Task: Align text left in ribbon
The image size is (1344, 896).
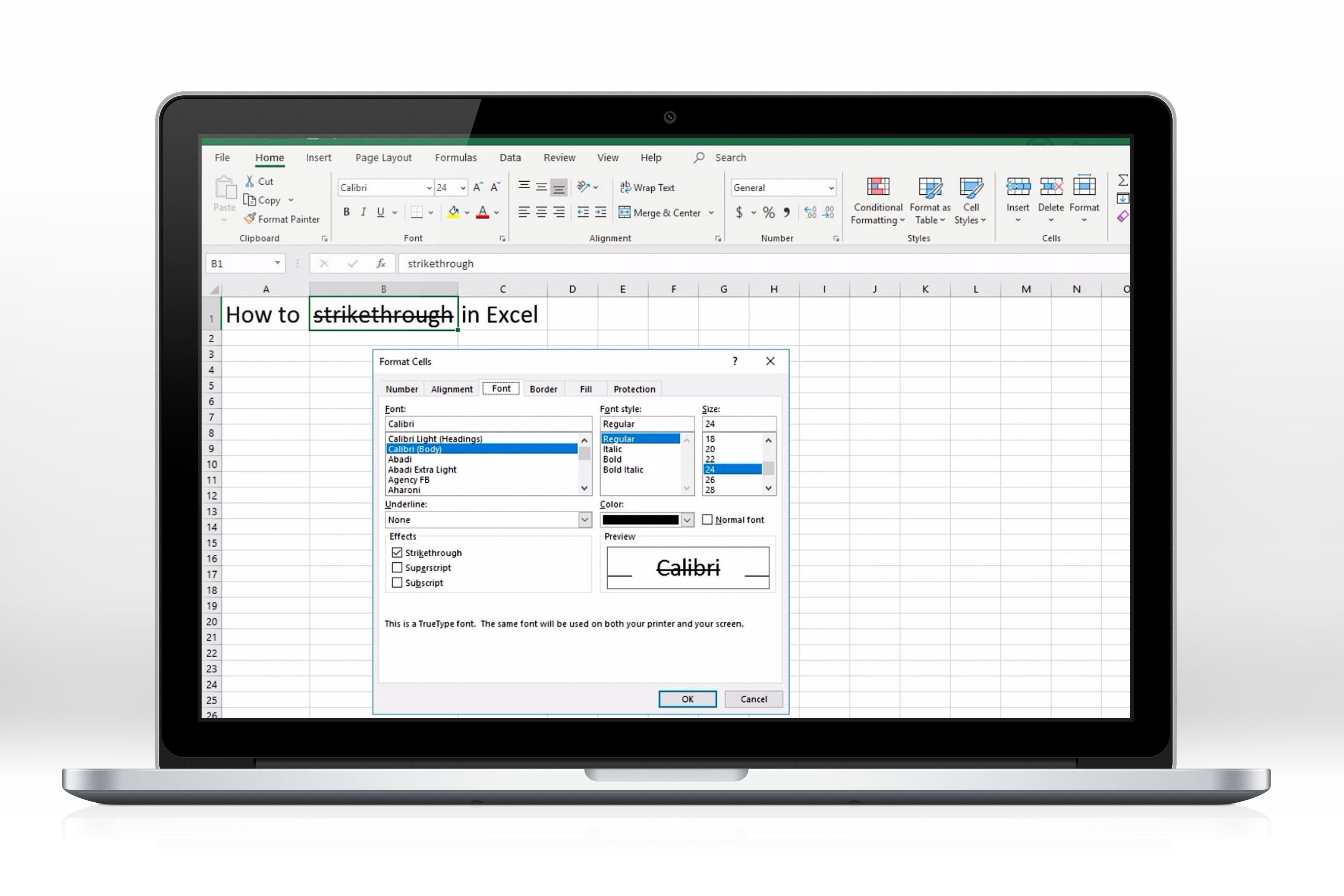Action: click(x=524, y=212)
